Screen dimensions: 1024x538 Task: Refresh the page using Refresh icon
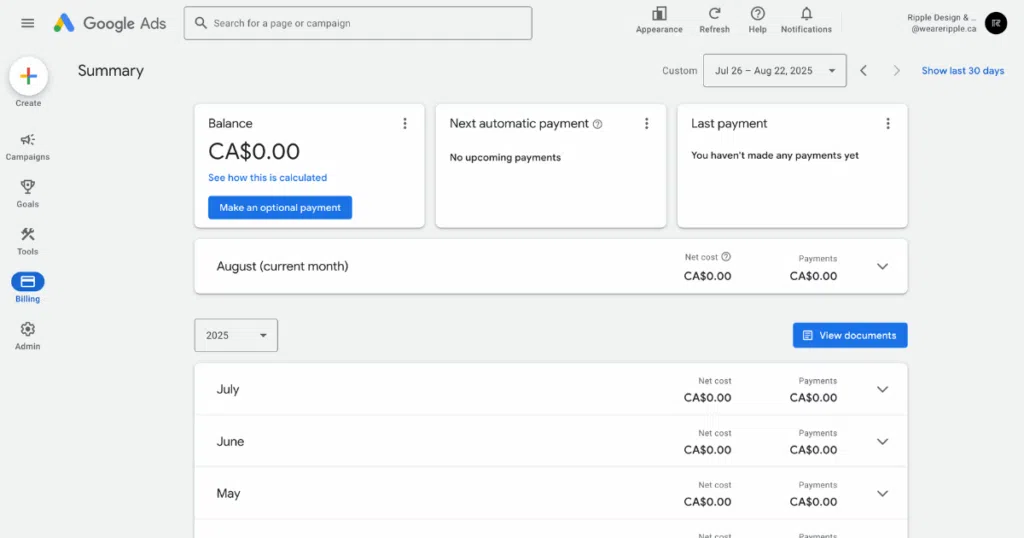coord(714,14)
